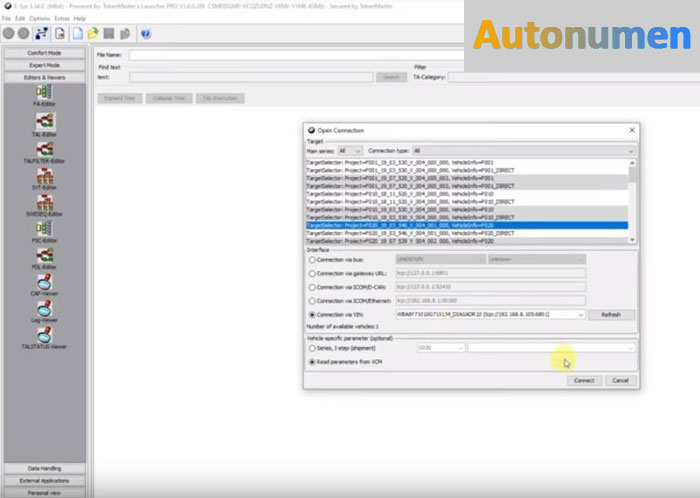The width and height of the screenshot is (700, 498).
Task: Click target list scrollbar up arrow
Action: tap(632, 163)
